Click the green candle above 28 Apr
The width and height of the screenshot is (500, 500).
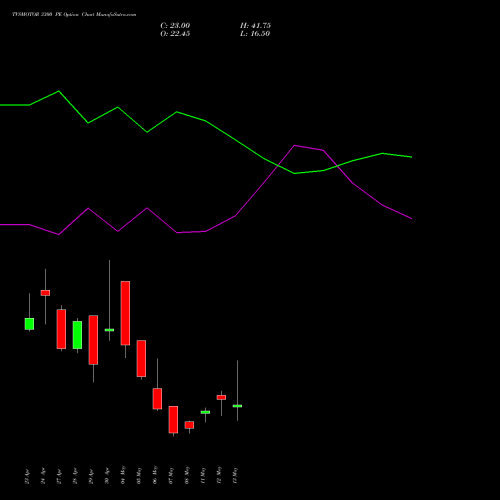coord(77,335)
